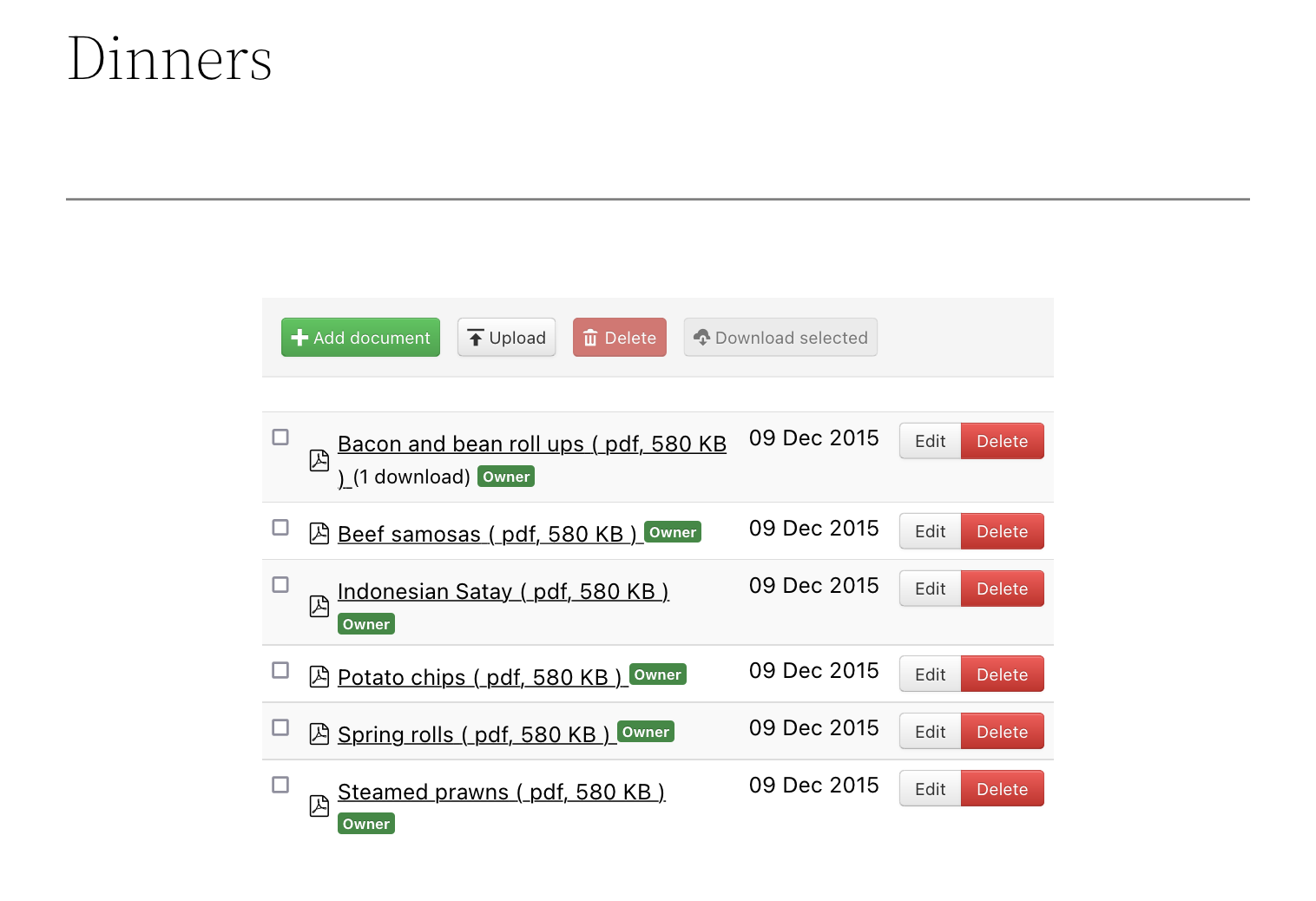Delete the Spring rolls document
Viewport: 1316px width, 901px height.
coord(1002,732)
